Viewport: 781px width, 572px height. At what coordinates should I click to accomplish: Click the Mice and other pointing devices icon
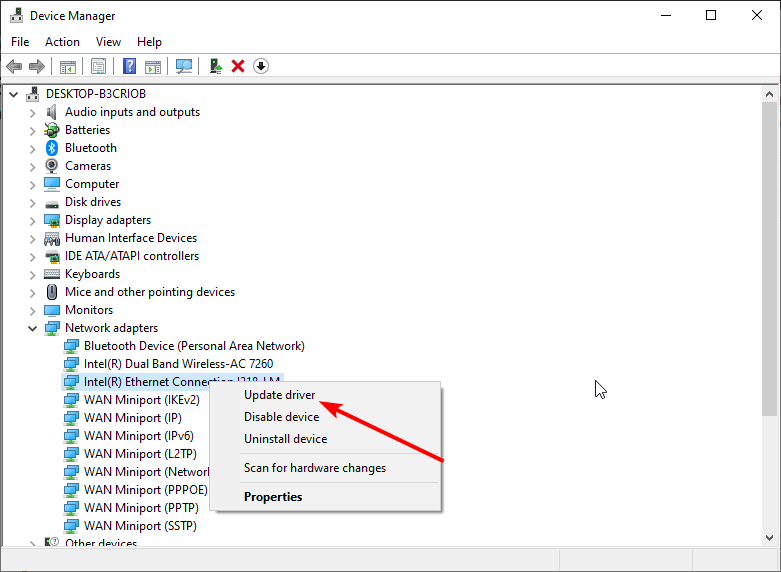coord(51,292)
